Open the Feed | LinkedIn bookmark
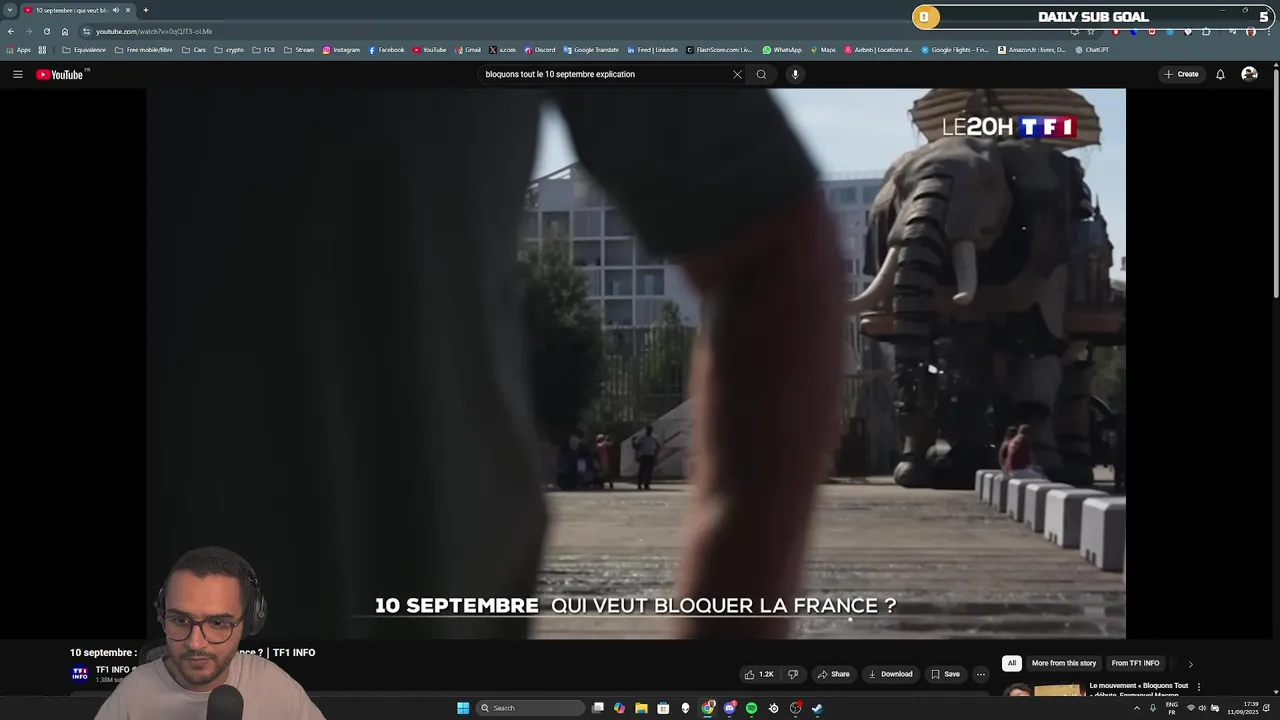This screenshot has height=720, width=1280. (652, 50)
